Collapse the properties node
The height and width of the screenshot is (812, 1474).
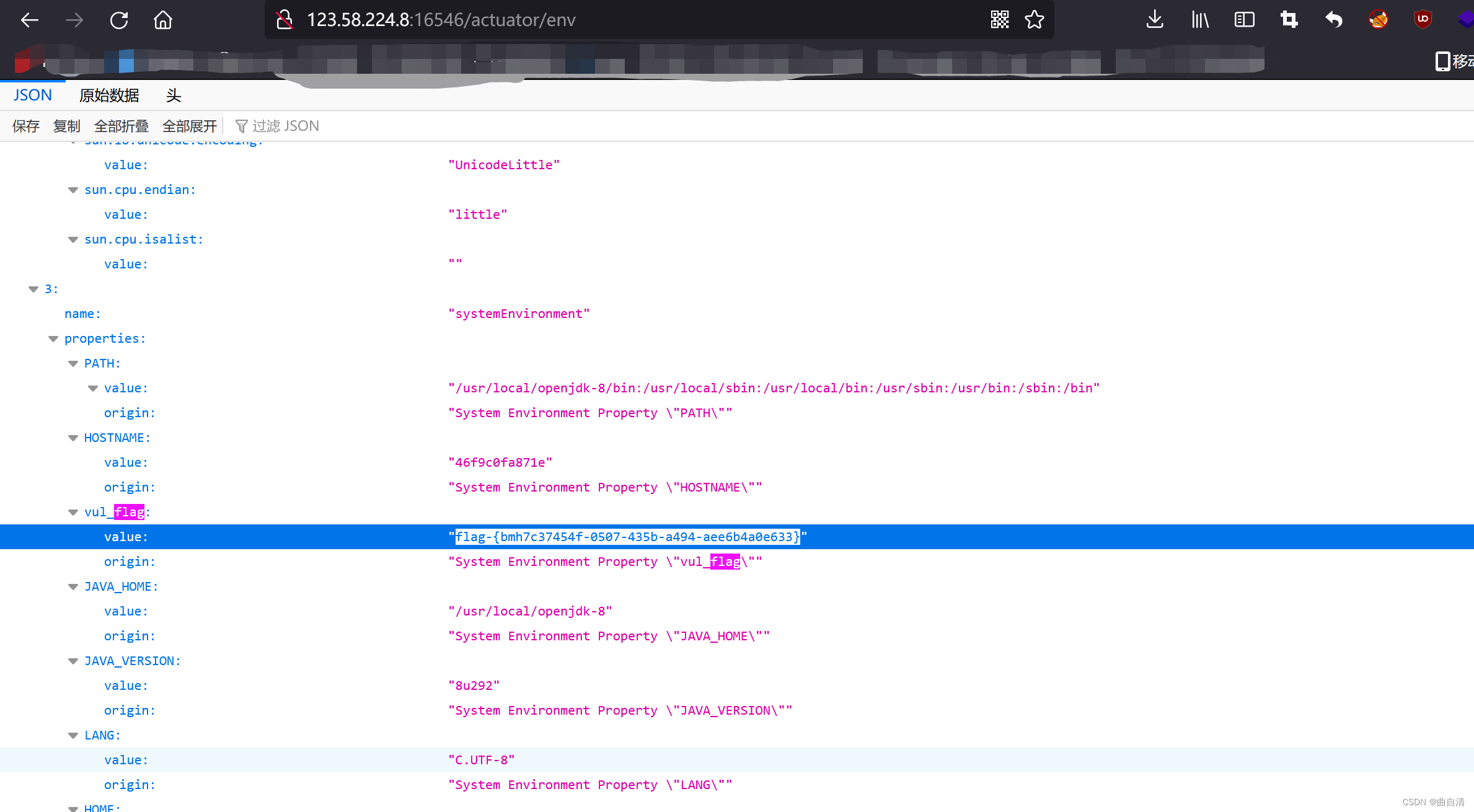53,339
